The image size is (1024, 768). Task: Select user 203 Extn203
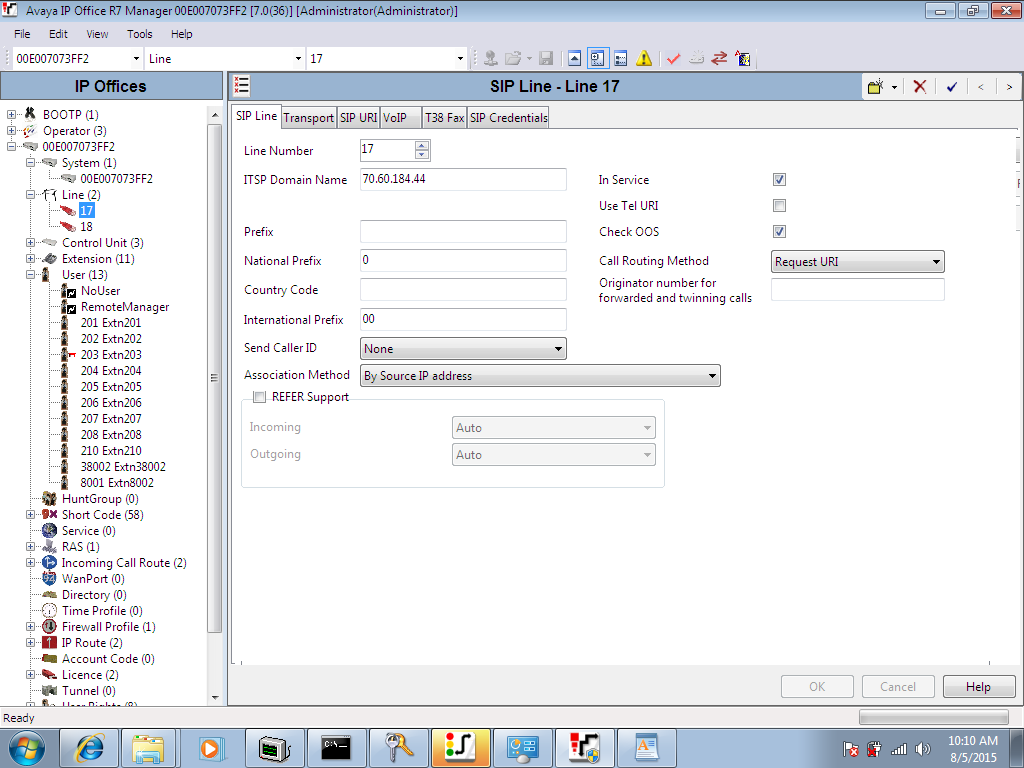tap(111, 355)
